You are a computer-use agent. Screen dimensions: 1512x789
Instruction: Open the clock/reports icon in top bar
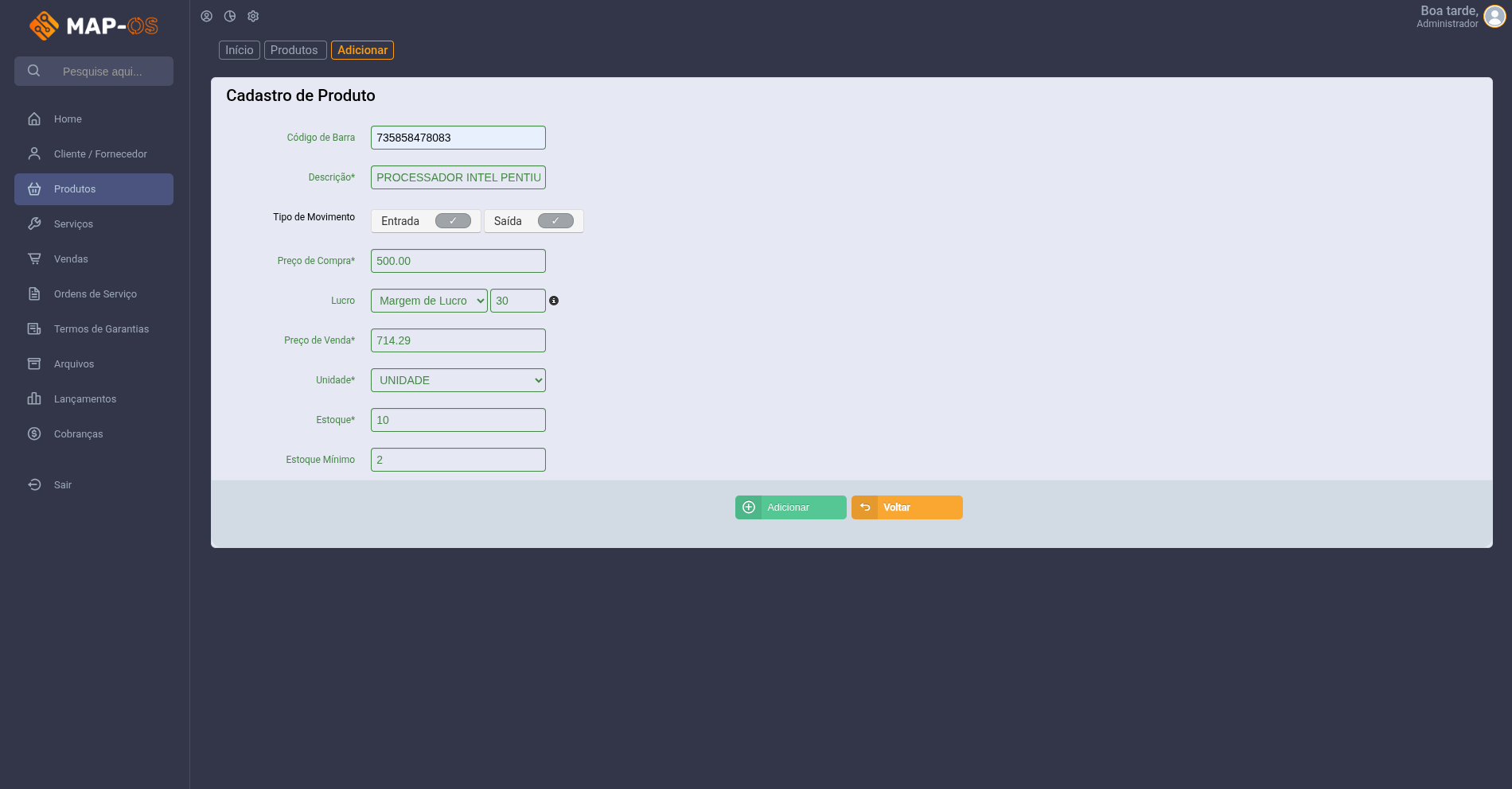pos(230,16)
